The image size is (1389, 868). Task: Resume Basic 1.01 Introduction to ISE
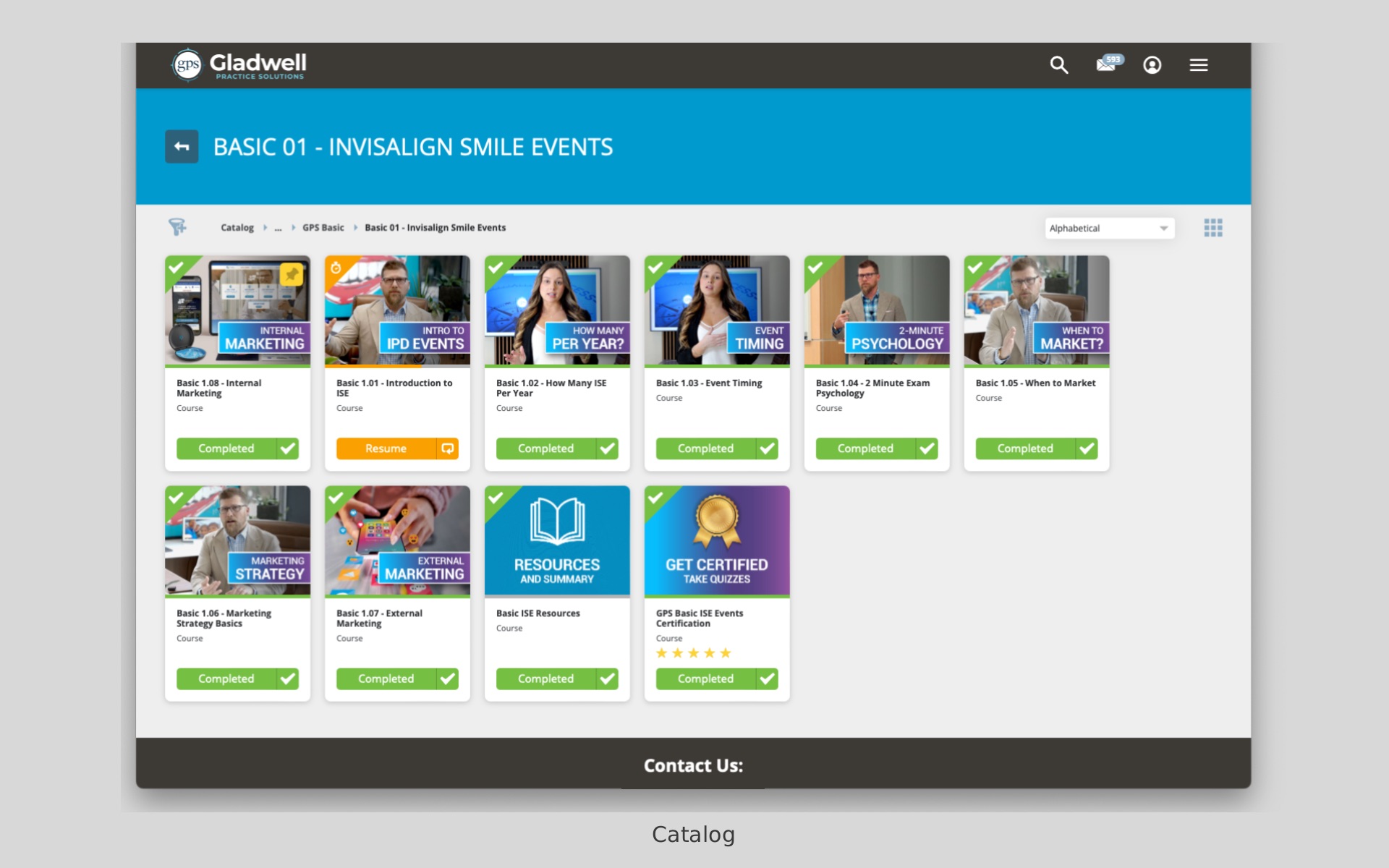(386, 448)
